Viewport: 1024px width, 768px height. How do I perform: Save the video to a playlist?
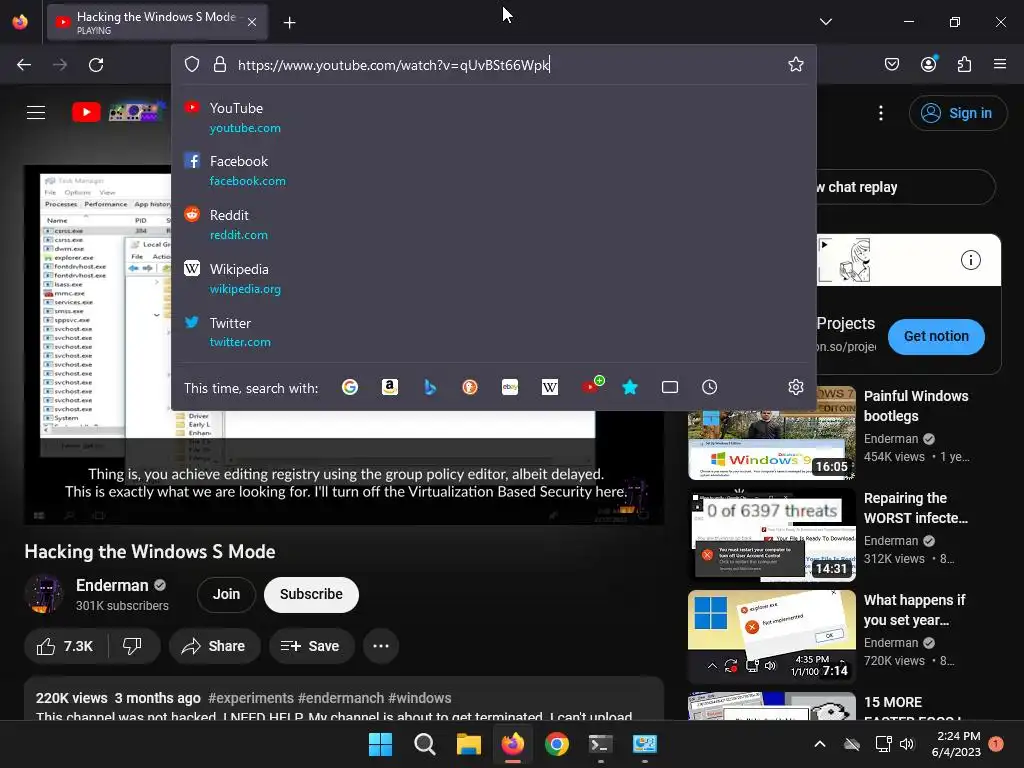tap(310, 646)
